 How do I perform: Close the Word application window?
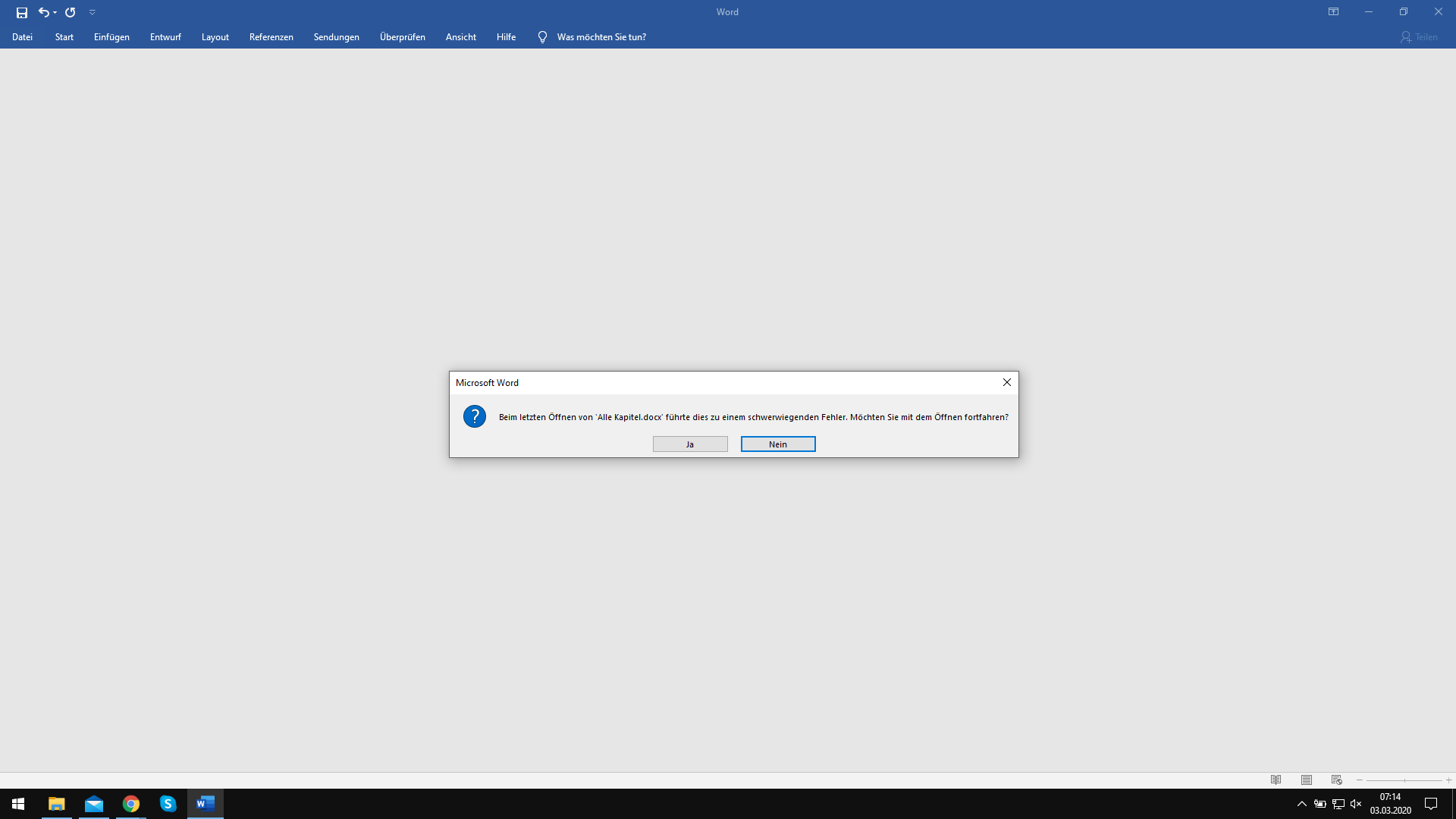pyautogui.click(x=1439, y=12)
